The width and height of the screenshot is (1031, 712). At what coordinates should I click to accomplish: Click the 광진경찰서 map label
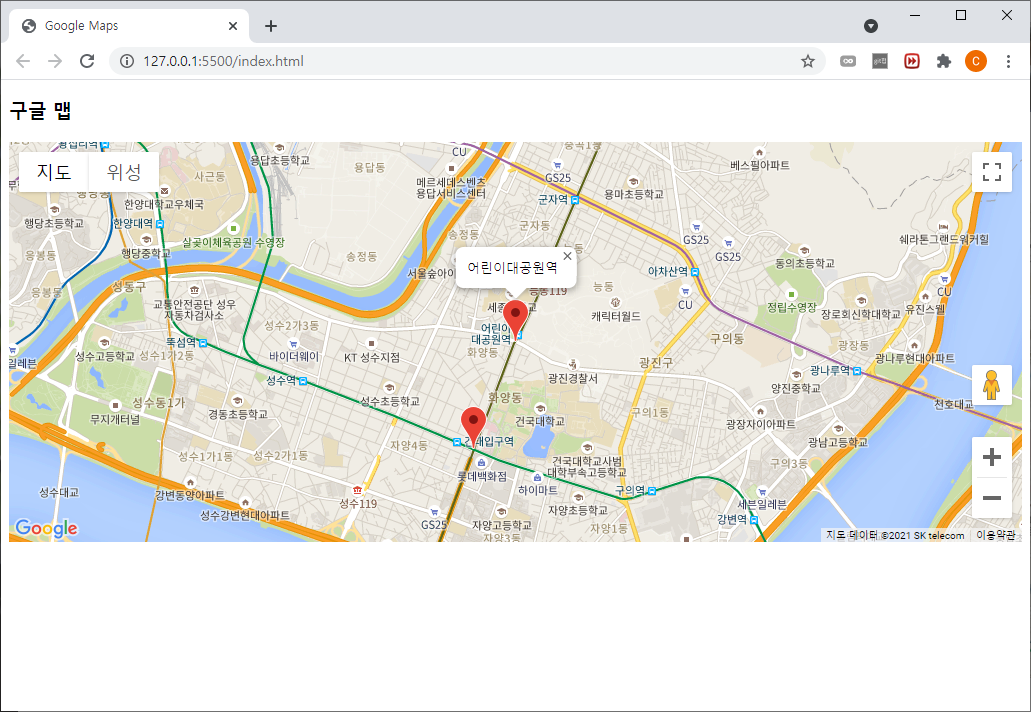coord(573,378)
